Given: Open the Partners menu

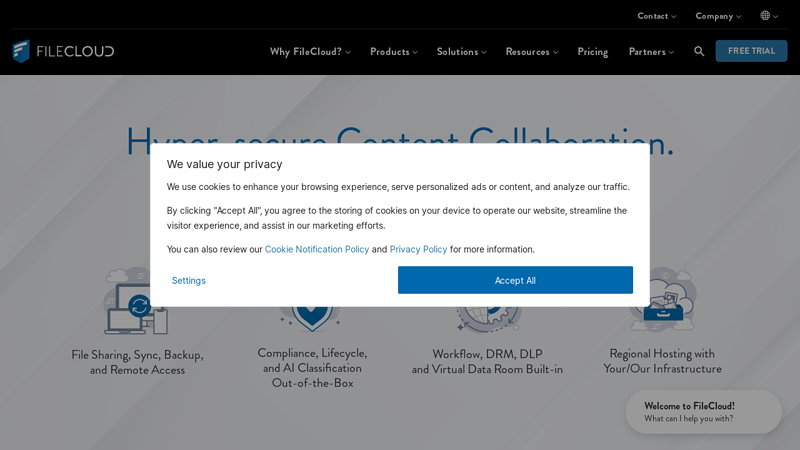Looking at the screenshot, I should pos(652,52).
